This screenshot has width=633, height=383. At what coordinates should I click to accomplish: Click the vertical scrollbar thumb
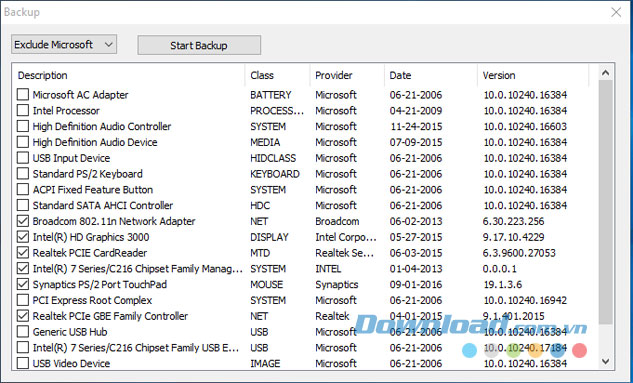(x=605, y=202)
